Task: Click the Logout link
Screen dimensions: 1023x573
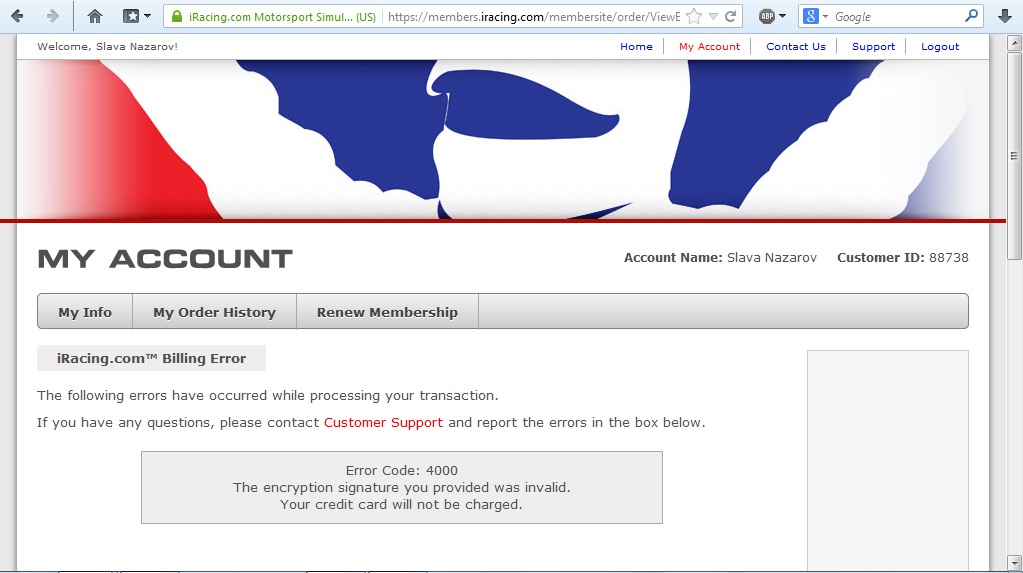Action: point(939,47)
